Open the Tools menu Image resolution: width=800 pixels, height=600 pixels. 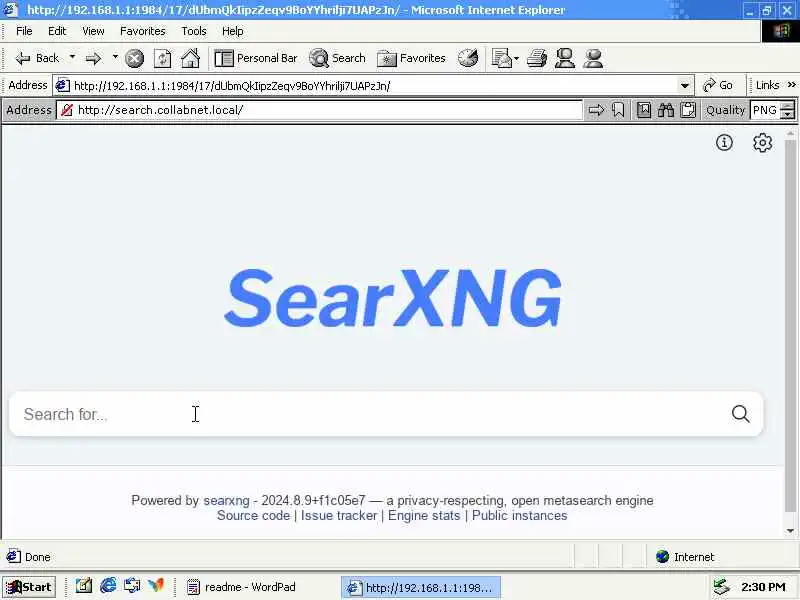pyautogui.click(x=194, y=31)
